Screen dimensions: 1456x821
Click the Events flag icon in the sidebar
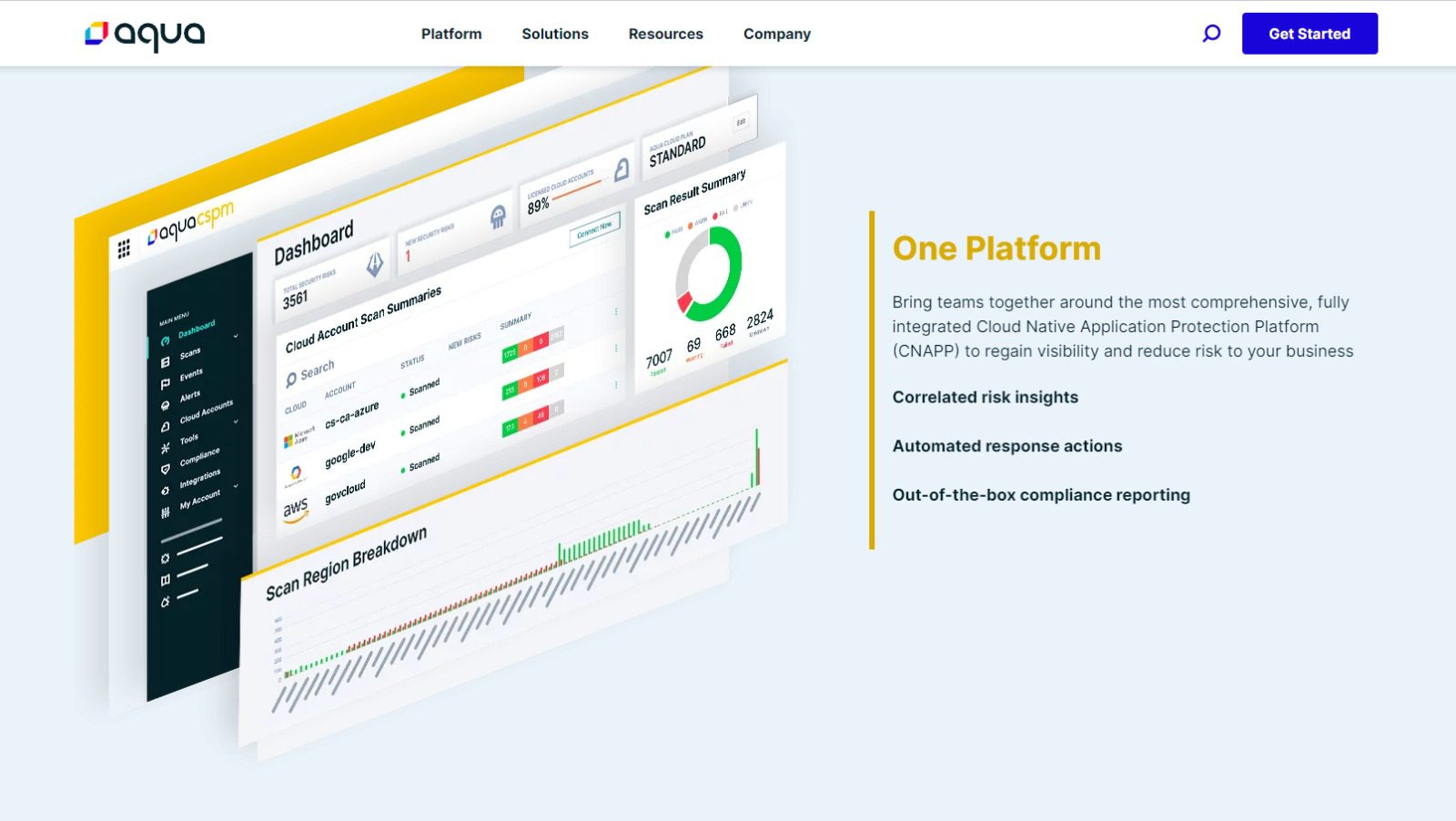pyautogui.click(x=165, y=384)
